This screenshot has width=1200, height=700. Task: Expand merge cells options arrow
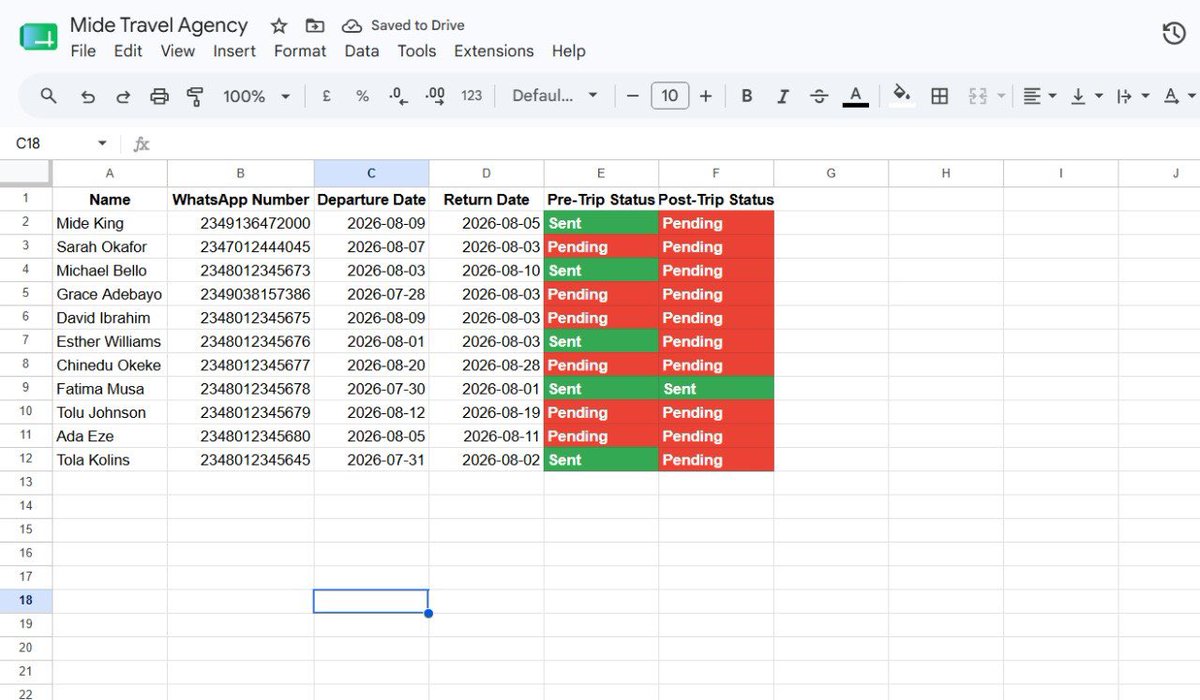1001,96
